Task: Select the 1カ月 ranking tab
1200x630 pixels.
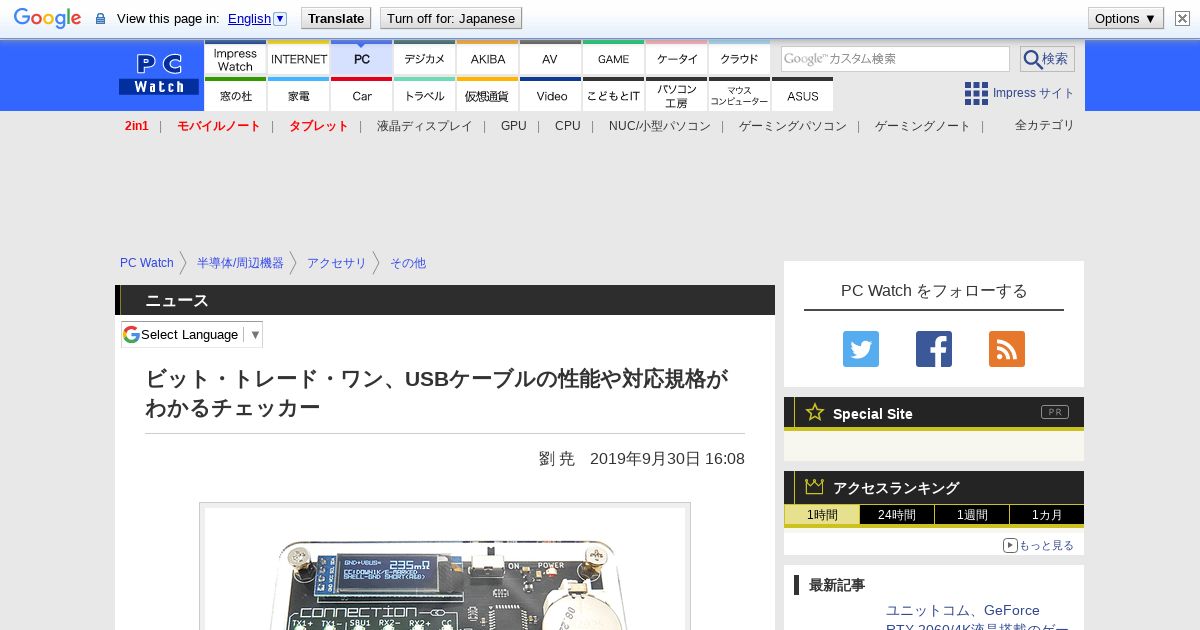Action: pos(1047,515)
